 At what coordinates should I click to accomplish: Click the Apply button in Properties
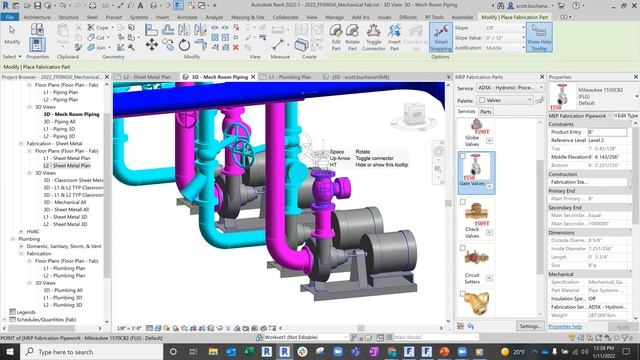623,327
